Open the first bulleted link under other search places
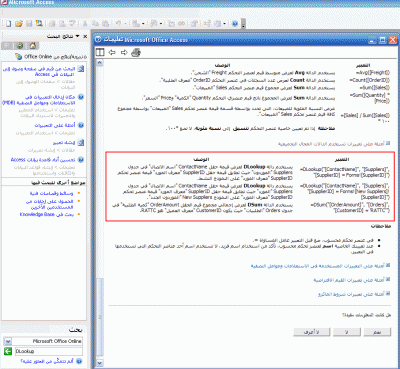Image resolution: width=400 pixels, height=369 pixels. click(51, 193)
